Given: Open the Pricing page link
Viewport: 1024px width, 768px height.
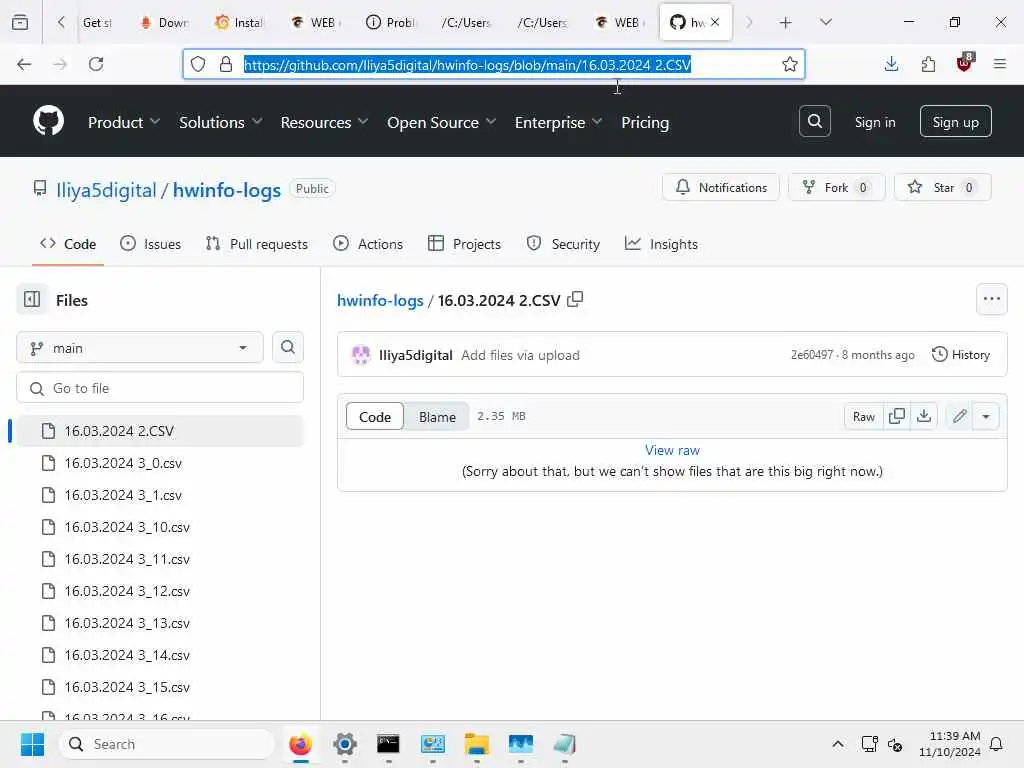Looking at the screenshot, I should (645, 122).
